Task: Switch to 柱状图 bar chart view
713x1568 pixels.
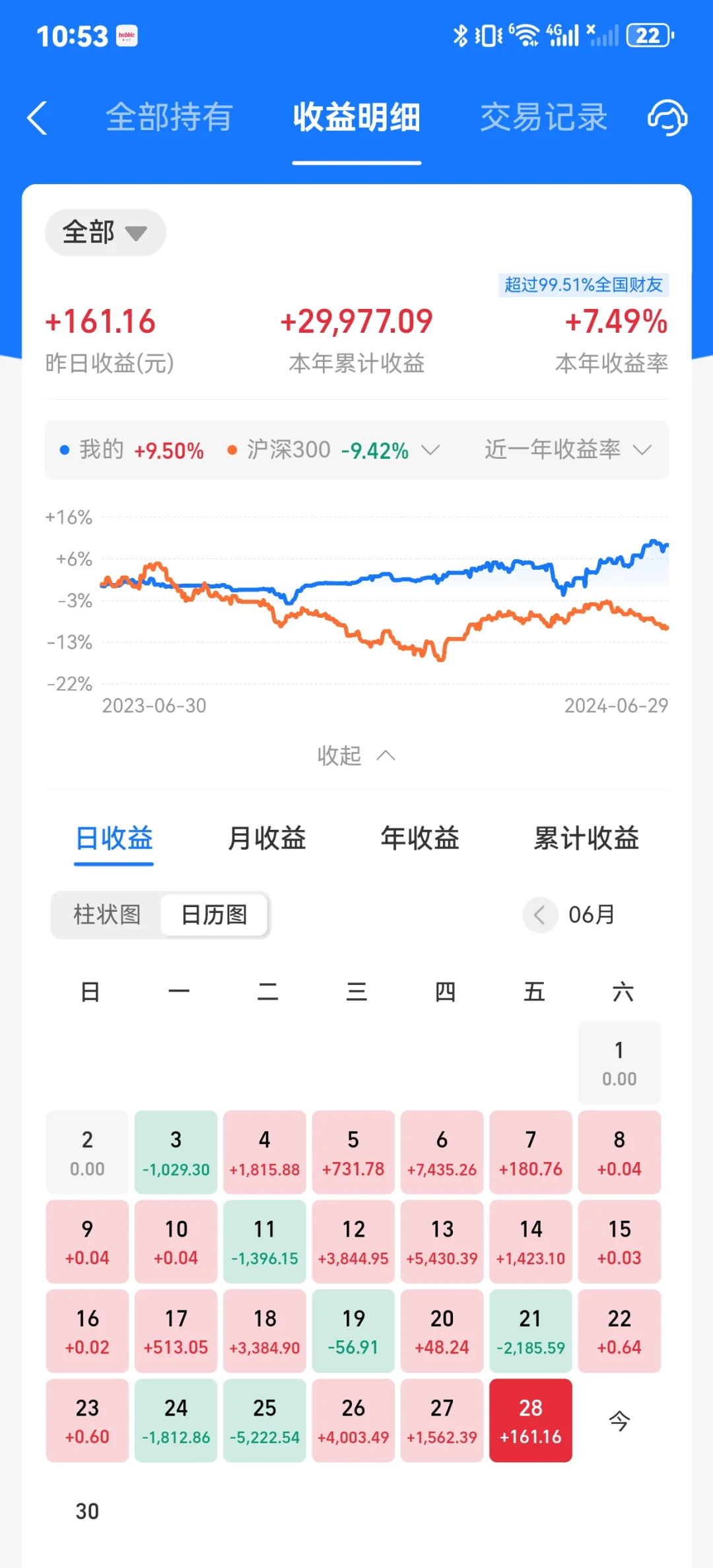Action: pyautogui.click(x=107, y=915)
